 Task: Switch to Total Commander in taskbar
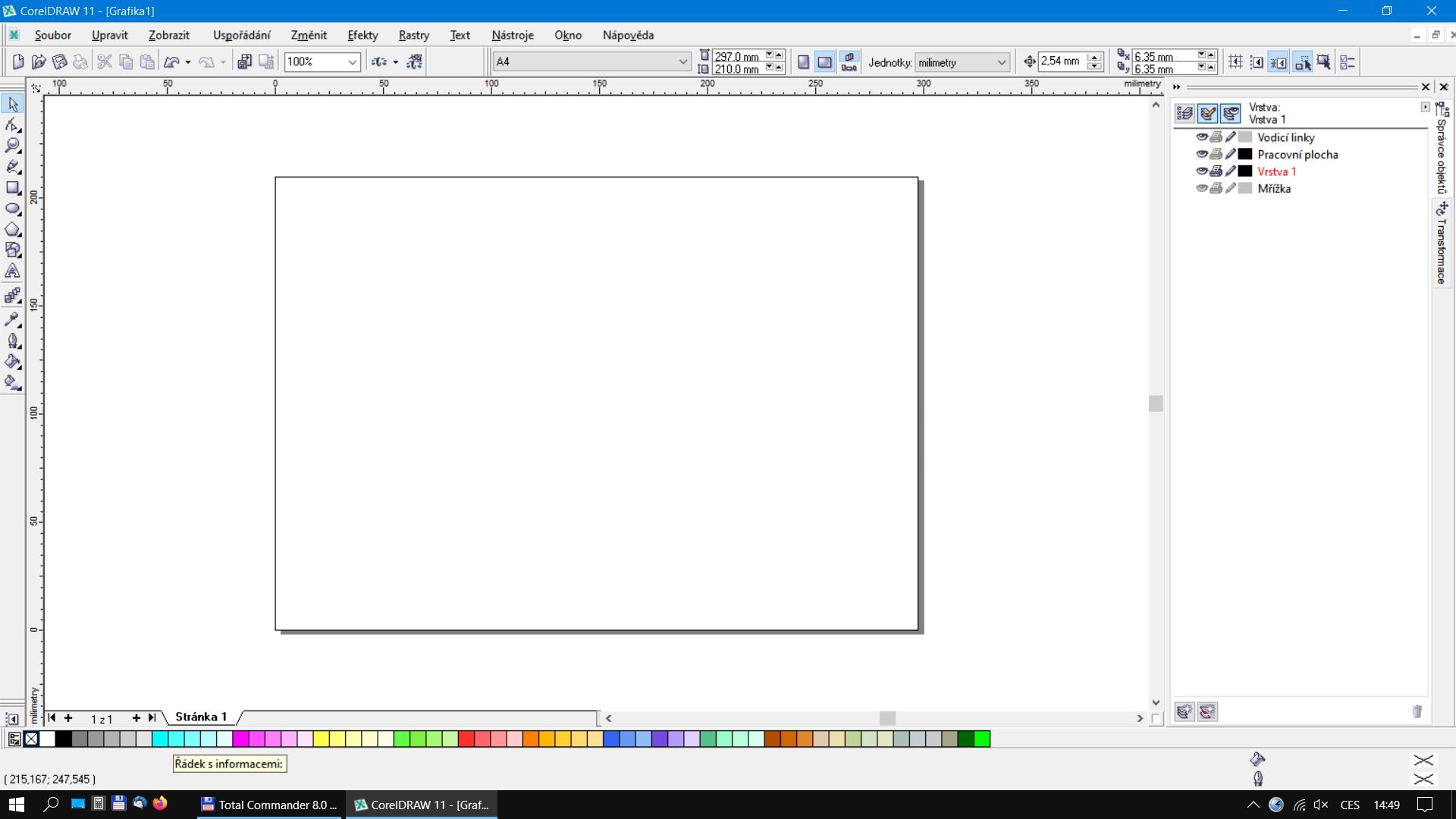pos(269,805)
